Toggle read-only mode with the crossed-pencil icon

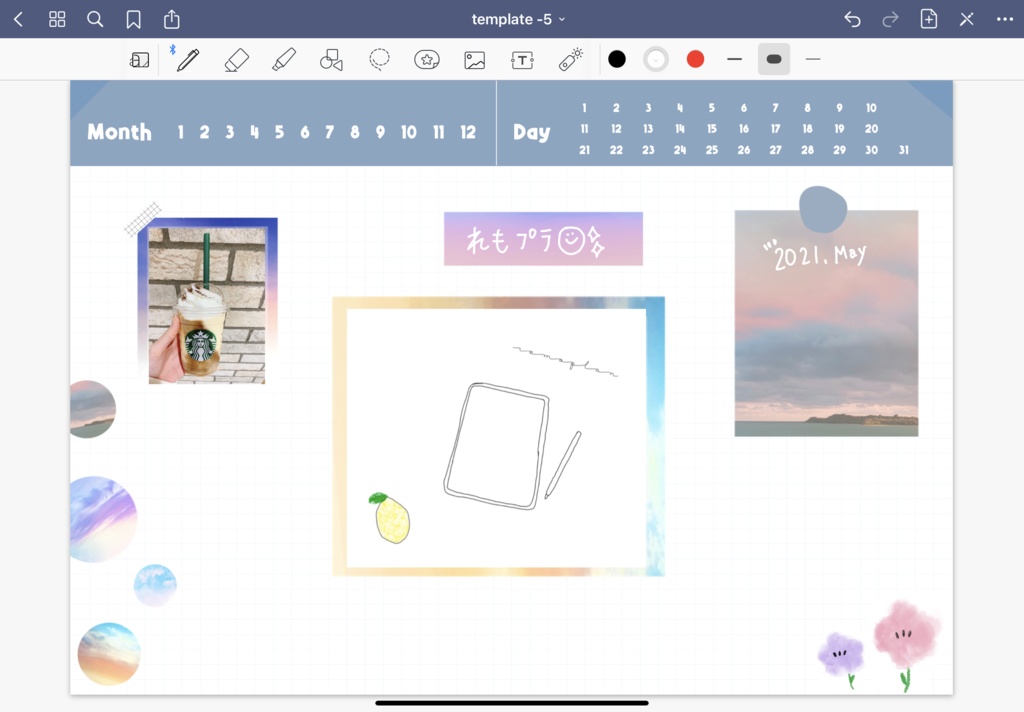point(967,20)
